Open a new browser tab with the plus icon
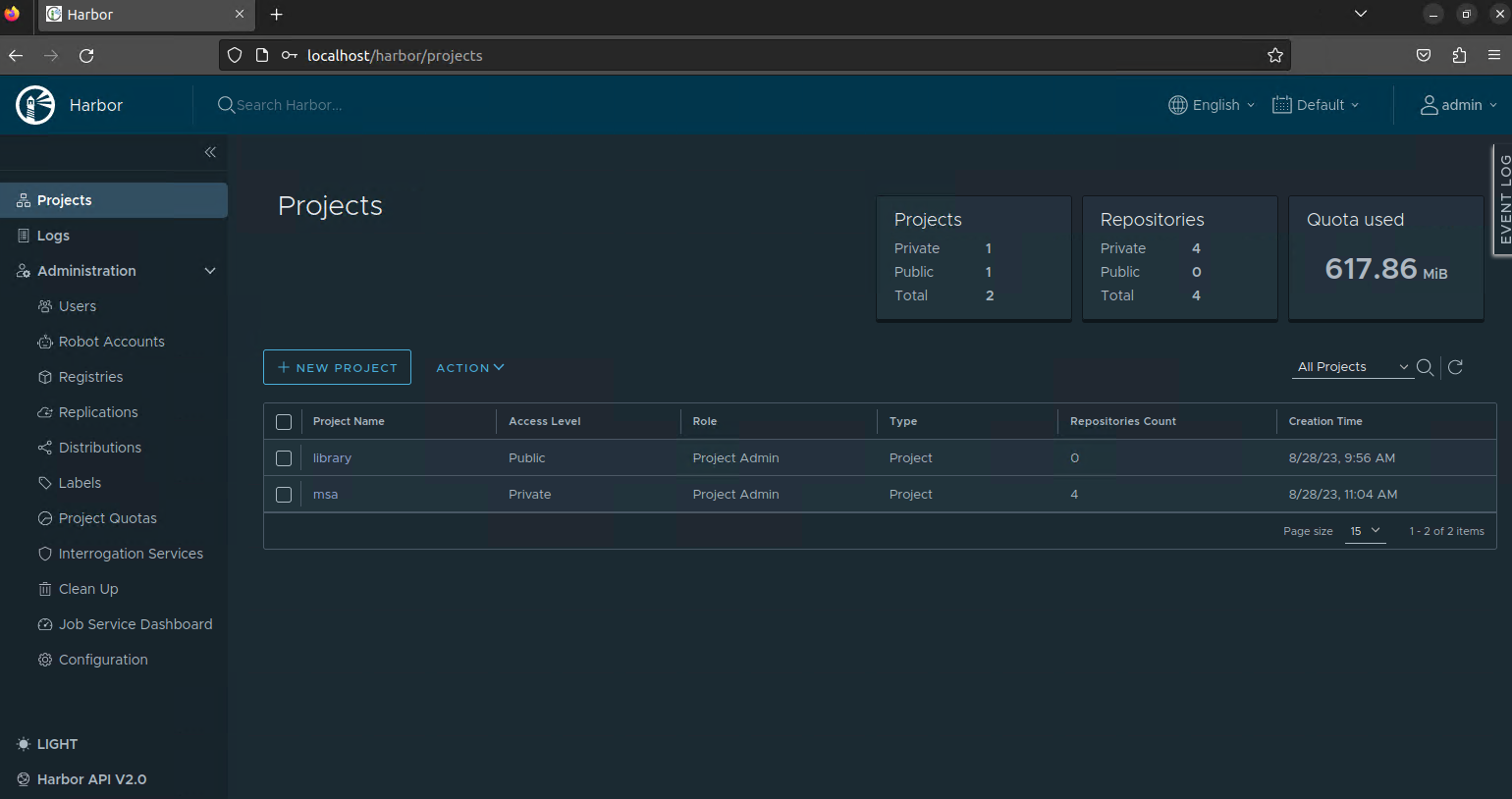 [x=277, y=15]
